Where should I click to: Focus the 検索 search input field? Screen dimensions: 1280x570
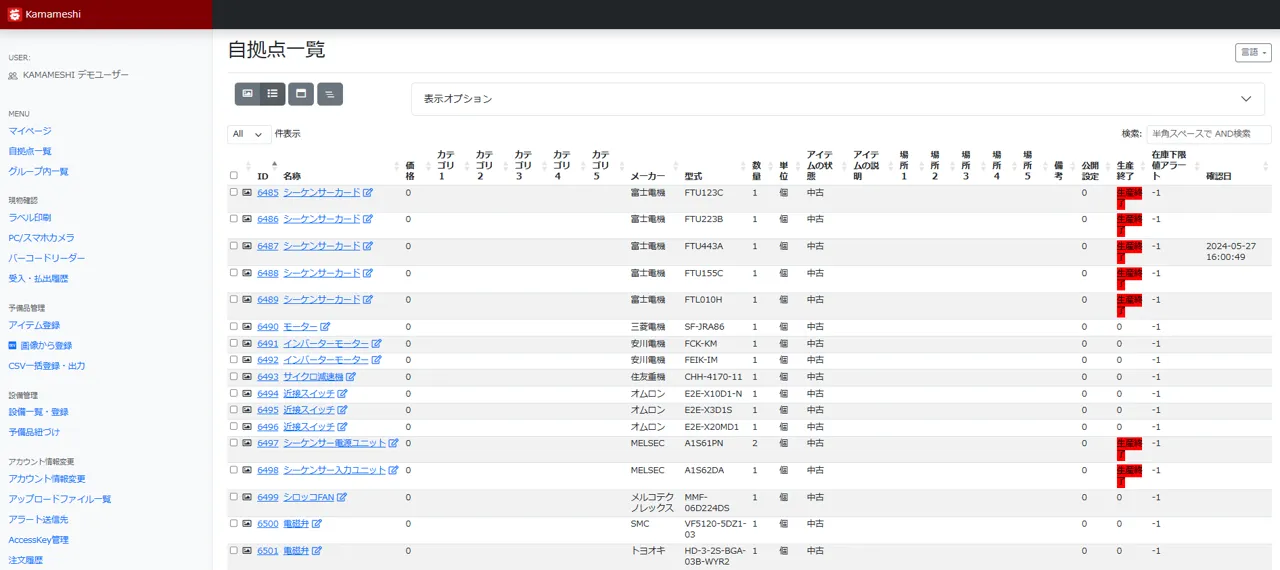click(x=1209, y=134)
